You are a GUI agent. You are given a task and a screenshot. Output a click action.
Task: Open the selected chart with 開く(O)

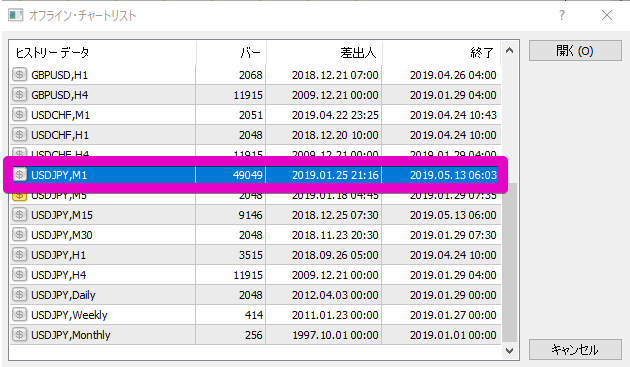tap(575, 51)
